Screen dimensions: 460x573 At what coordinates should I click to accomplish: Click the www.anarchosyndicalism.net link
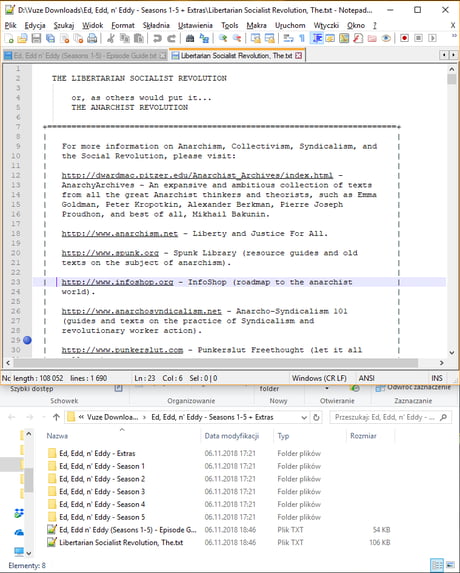click(x=141, y=311)
